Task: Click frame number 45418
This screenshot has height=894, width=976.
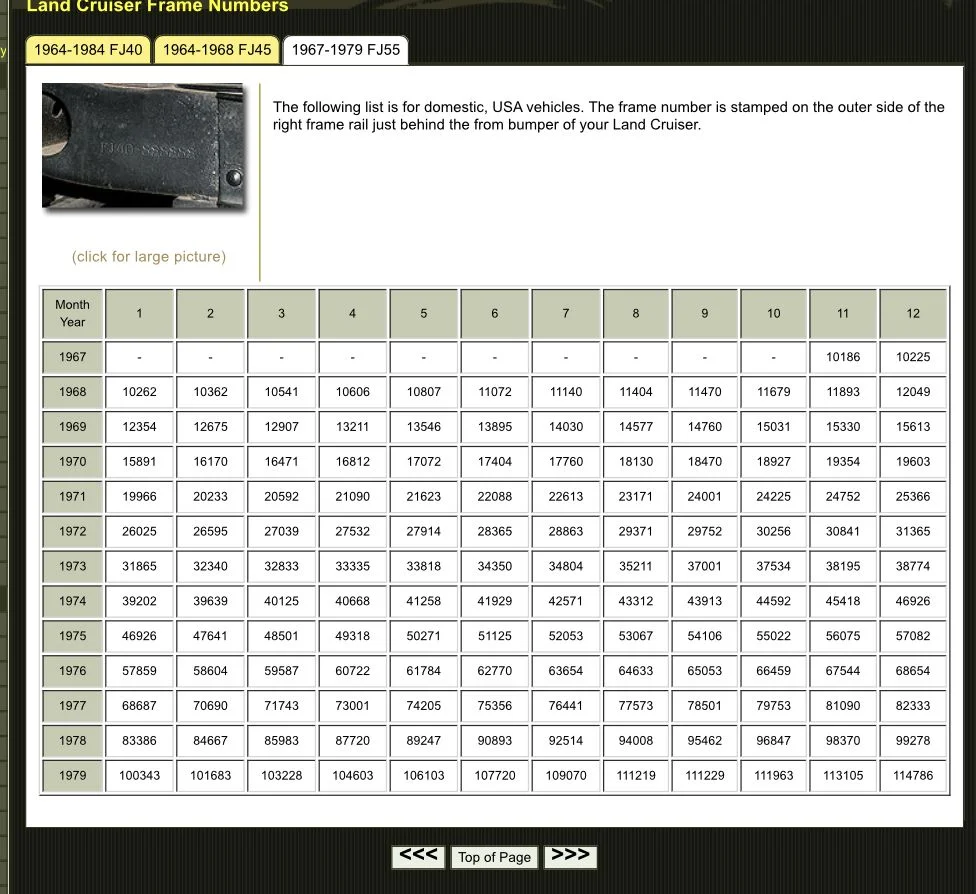Action: (843, 601)
